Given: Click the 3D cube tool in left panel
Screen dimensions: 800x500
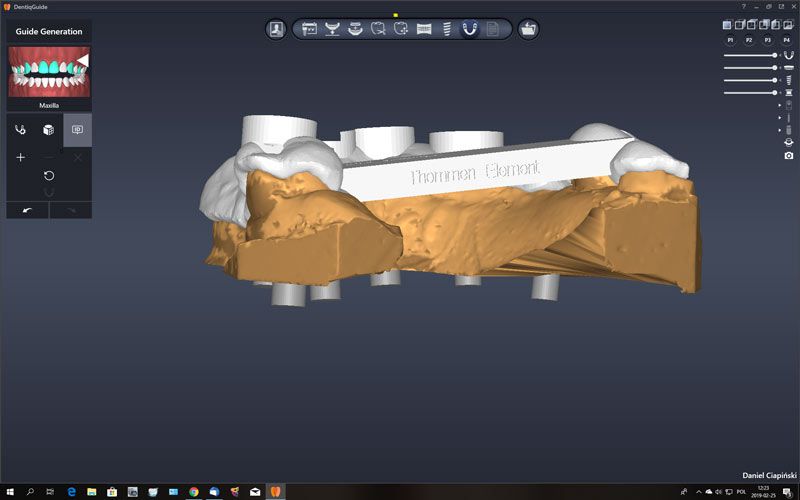Looking at the screenshot, I should (x=48, y=130).
